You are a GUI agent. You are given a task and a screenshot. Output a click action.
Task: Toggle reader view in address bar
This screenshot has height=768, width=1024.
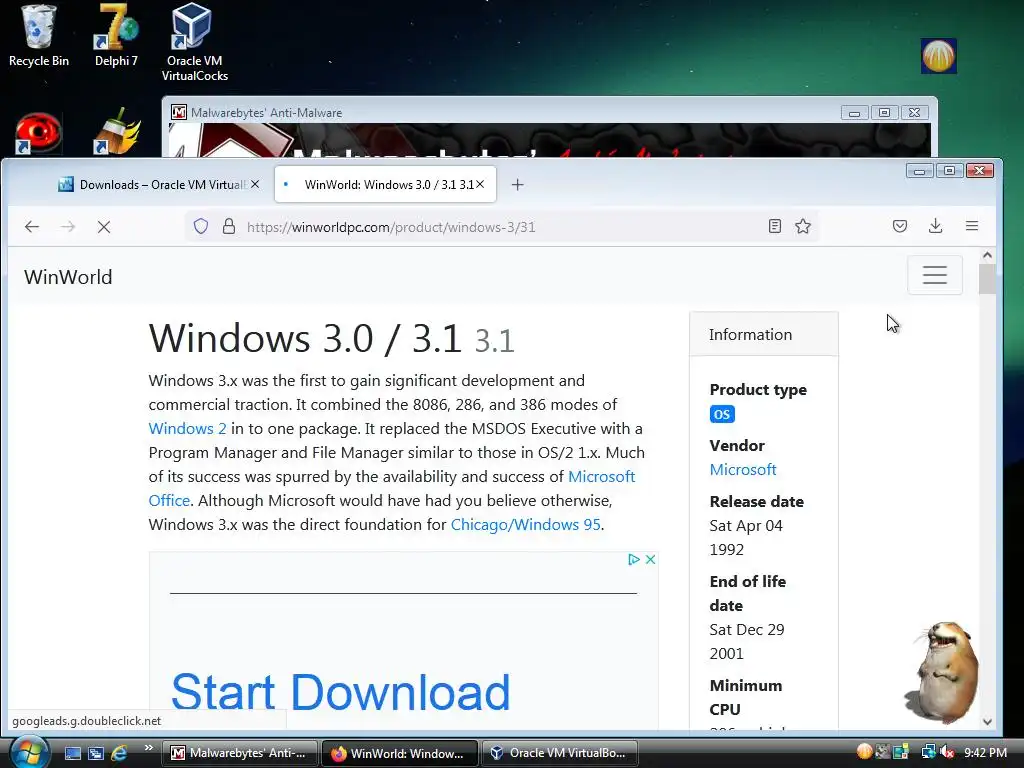click(775, 227)
